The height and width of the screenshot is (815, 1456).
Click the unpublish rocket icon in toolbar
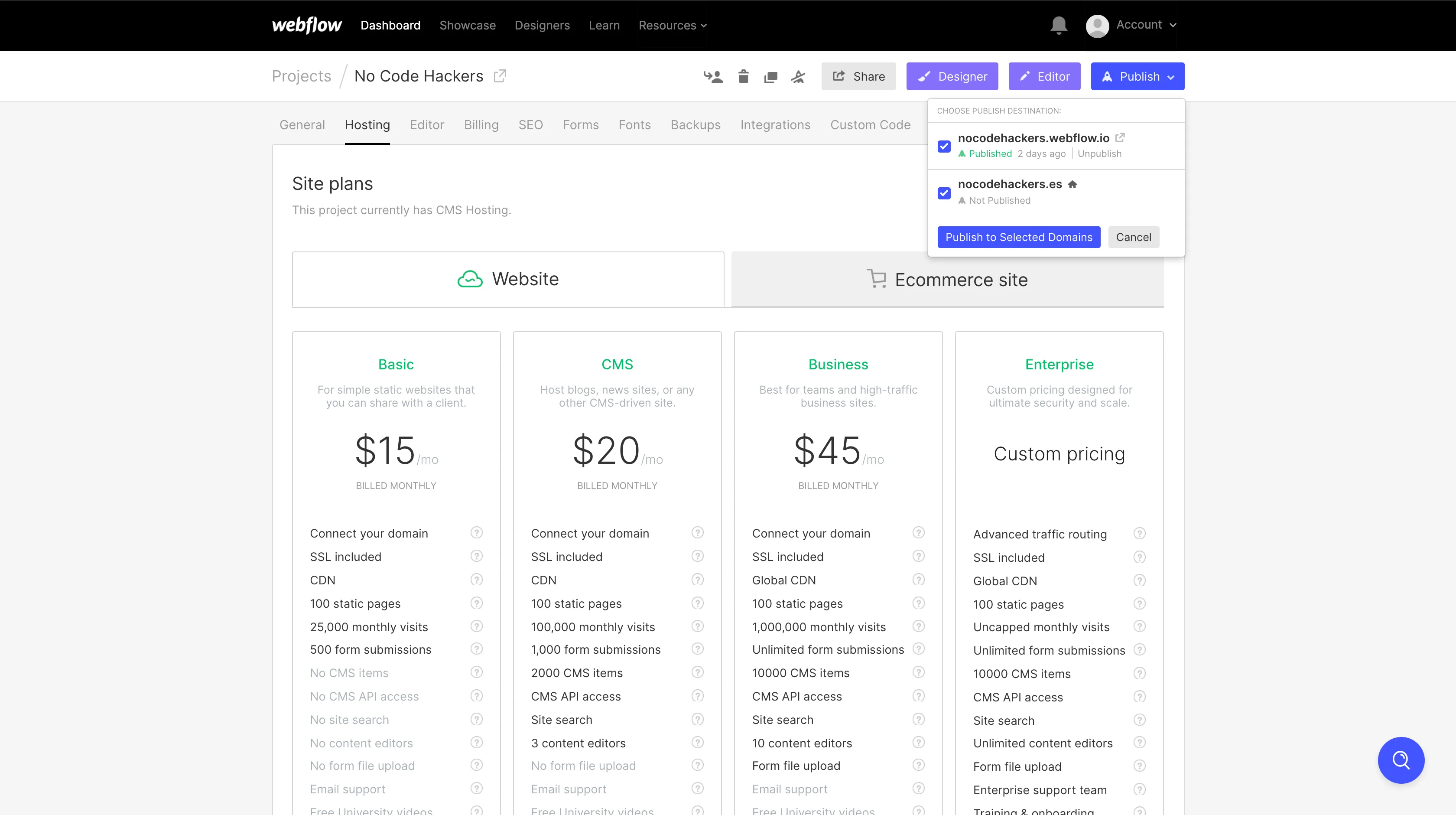(x=798, y=76)
